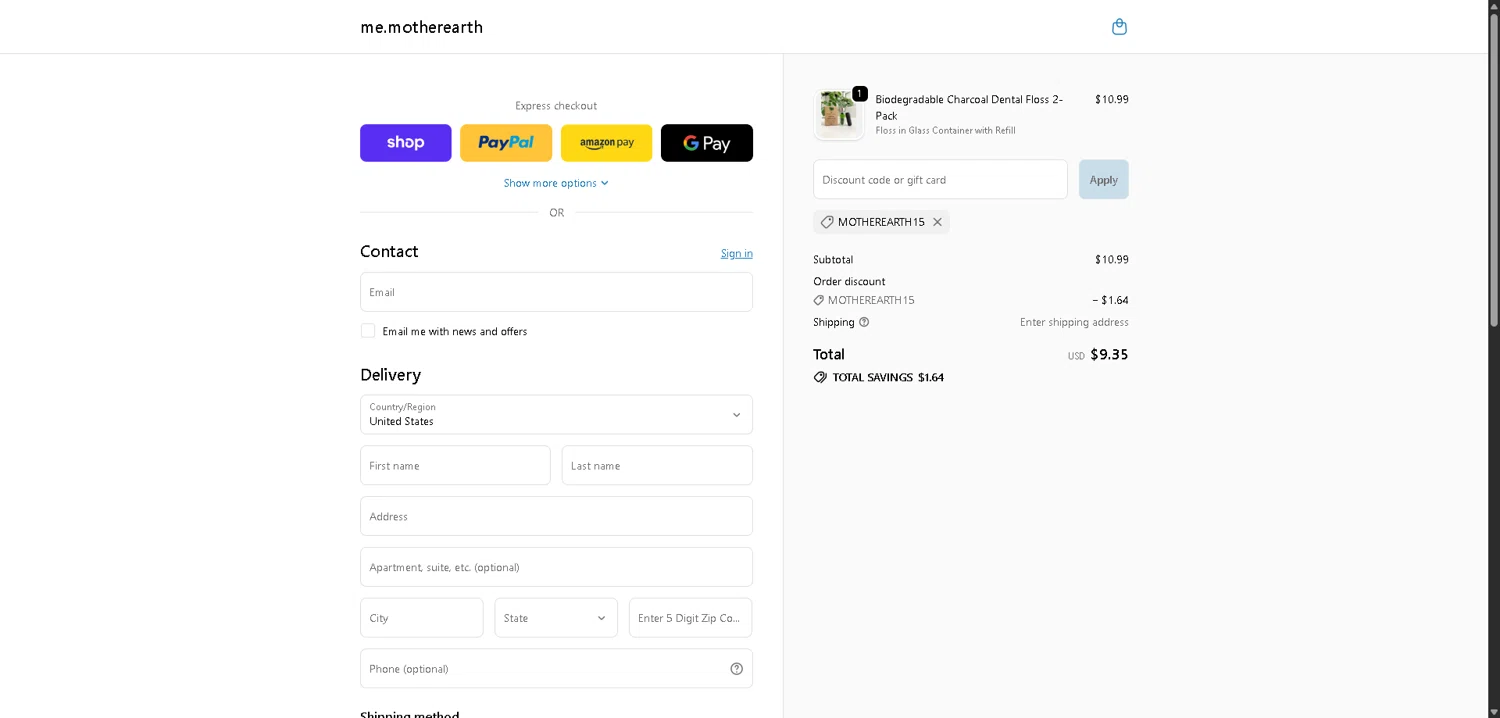This screenshot has width=1500, height=718.
Task: Click the Sign in link
Action: 736,254
